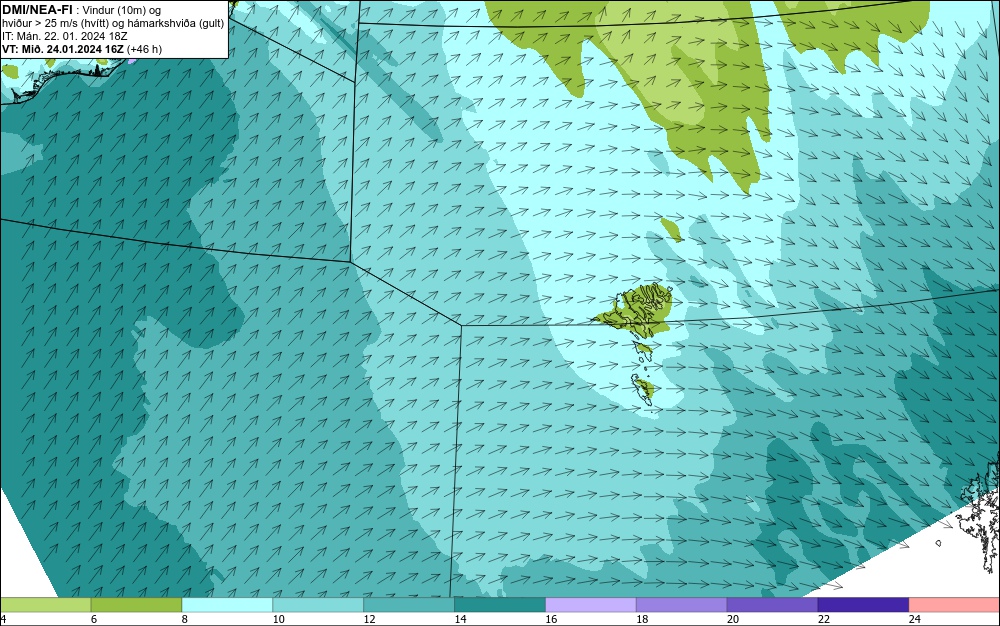The height and width of the screenshot is (626, 1000).
Task: Click the legend value 18
Action: tap(642, 619)
